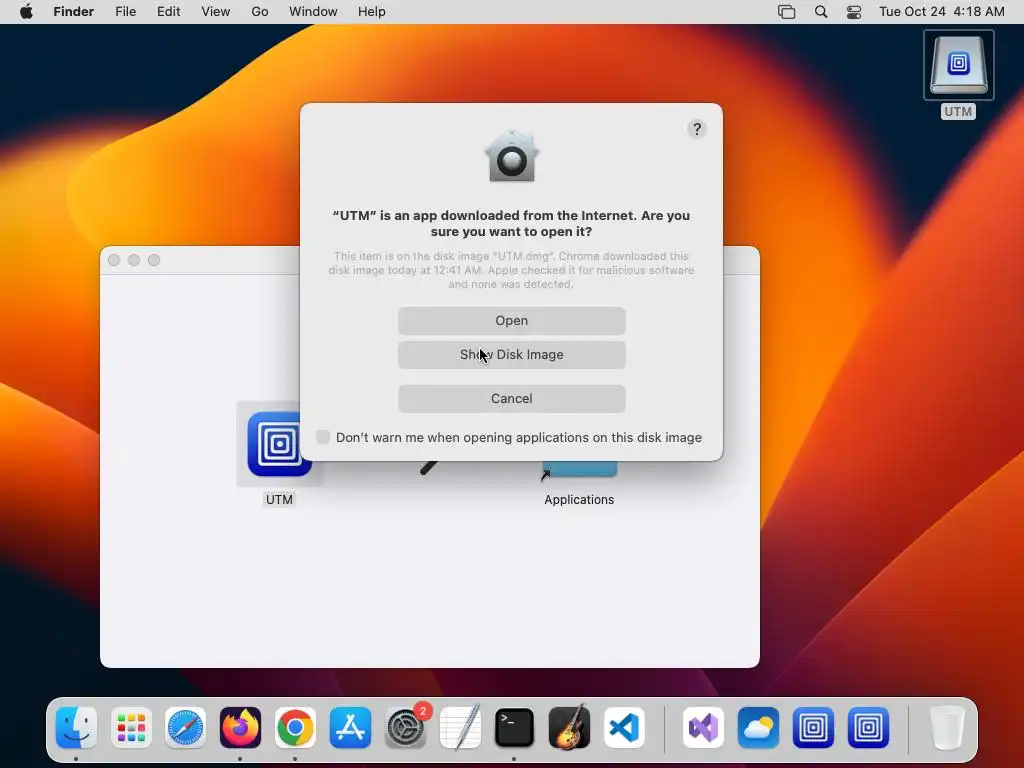Open the last UTM icon beside Trash
Screen dimensions: 1024x768
[868, 728]
